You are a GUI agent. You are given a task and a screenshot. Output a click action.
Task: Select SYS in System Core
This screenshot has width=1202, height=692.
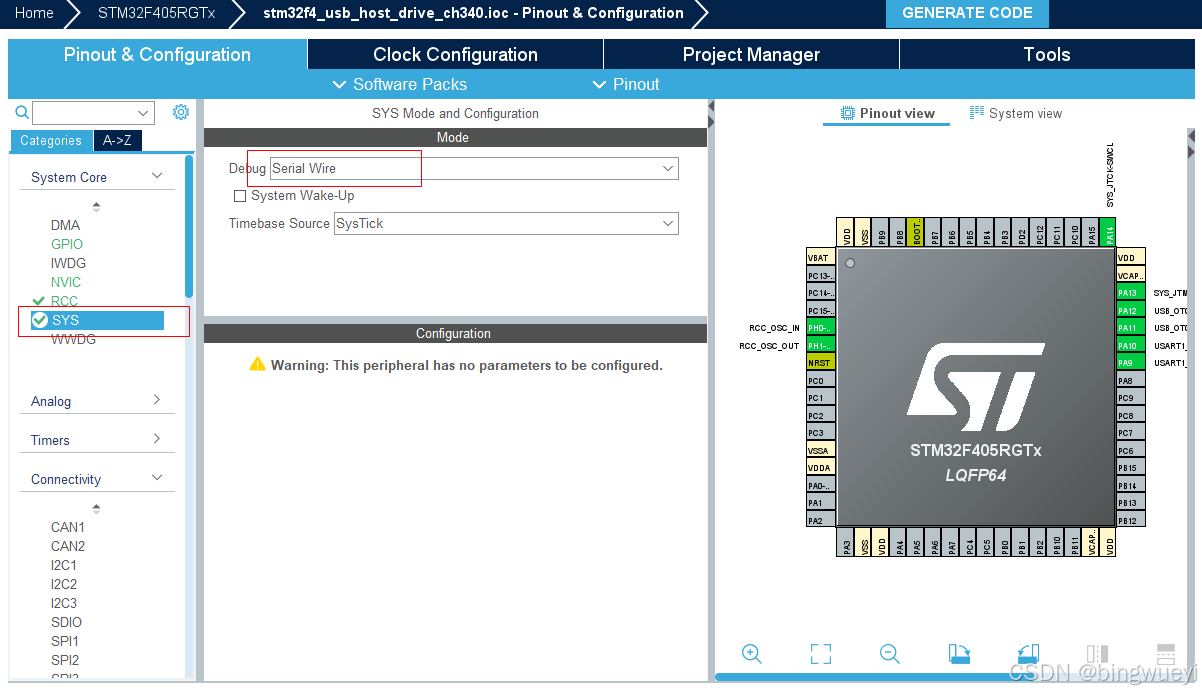pos(97,320)
